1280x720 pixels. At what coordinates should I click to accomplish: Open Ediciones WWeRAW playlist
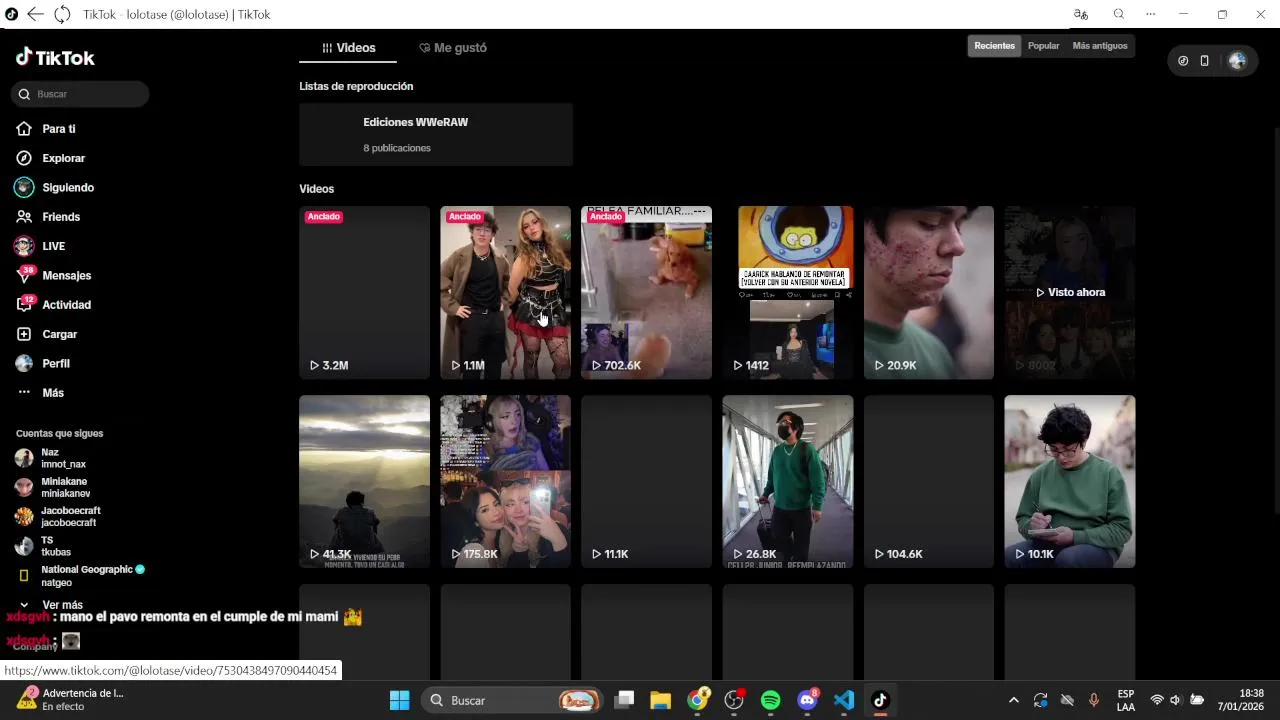436,134
